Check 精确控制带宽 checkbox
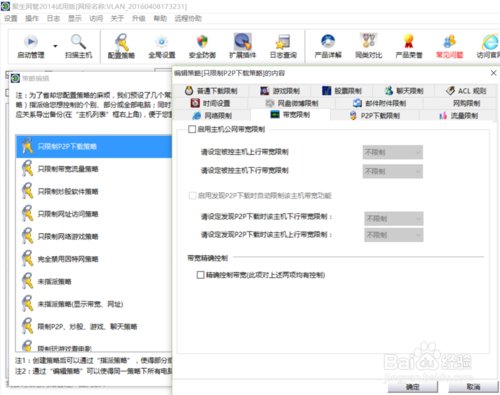 tap(200, 275)
